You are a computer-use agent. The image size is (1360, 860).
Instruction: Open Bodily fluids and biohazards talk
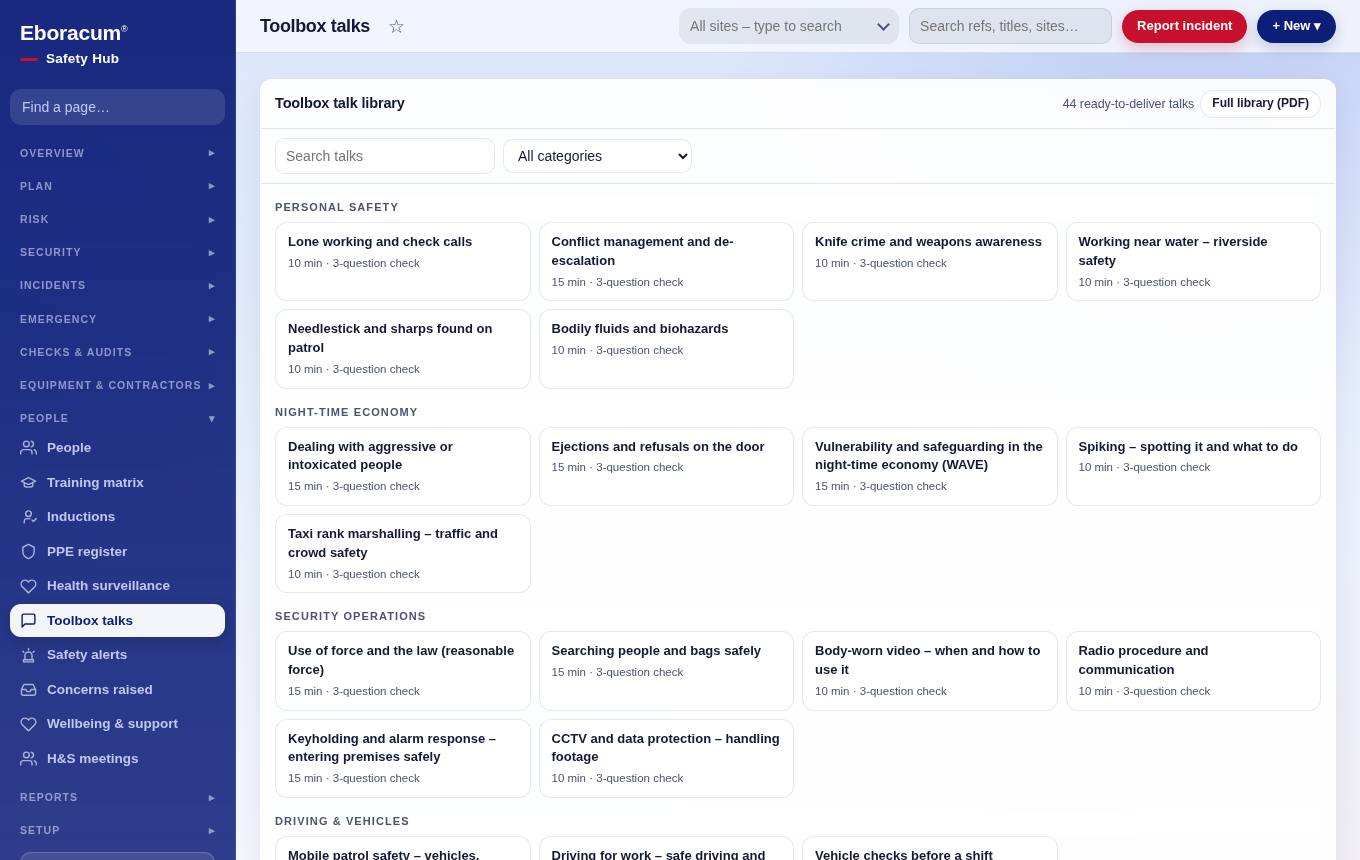pyautogui.click(x=666, y=349)
